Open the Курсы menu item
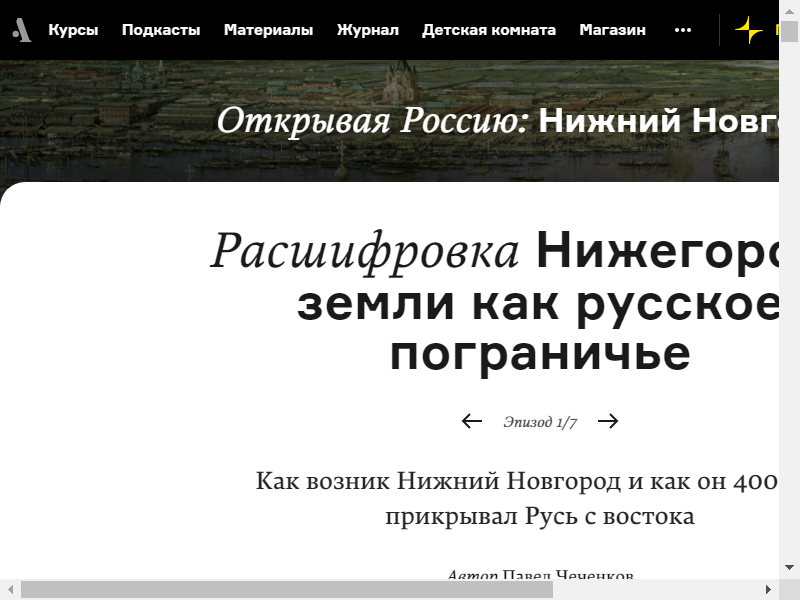800x600 pixels. click(73, 30)
